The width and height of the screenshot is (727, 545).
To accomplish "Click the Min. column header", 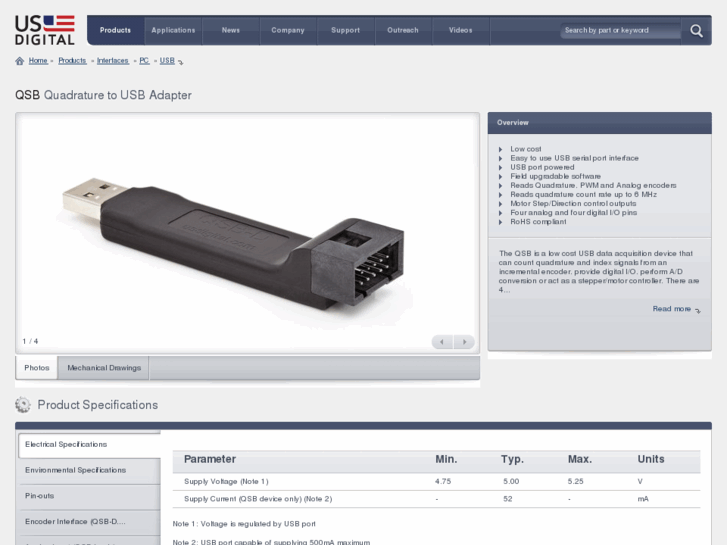I will [446, 459].
